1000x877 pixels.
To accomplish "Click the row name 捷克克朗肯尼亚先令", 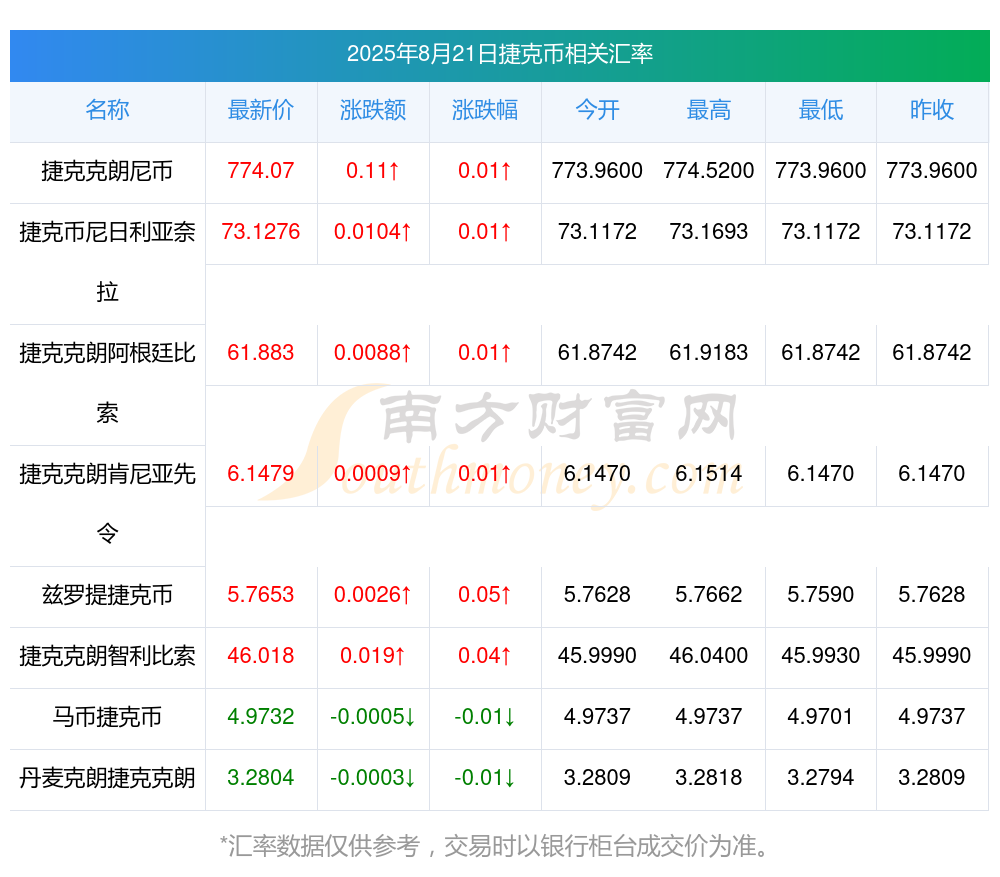I will point(107,504).
